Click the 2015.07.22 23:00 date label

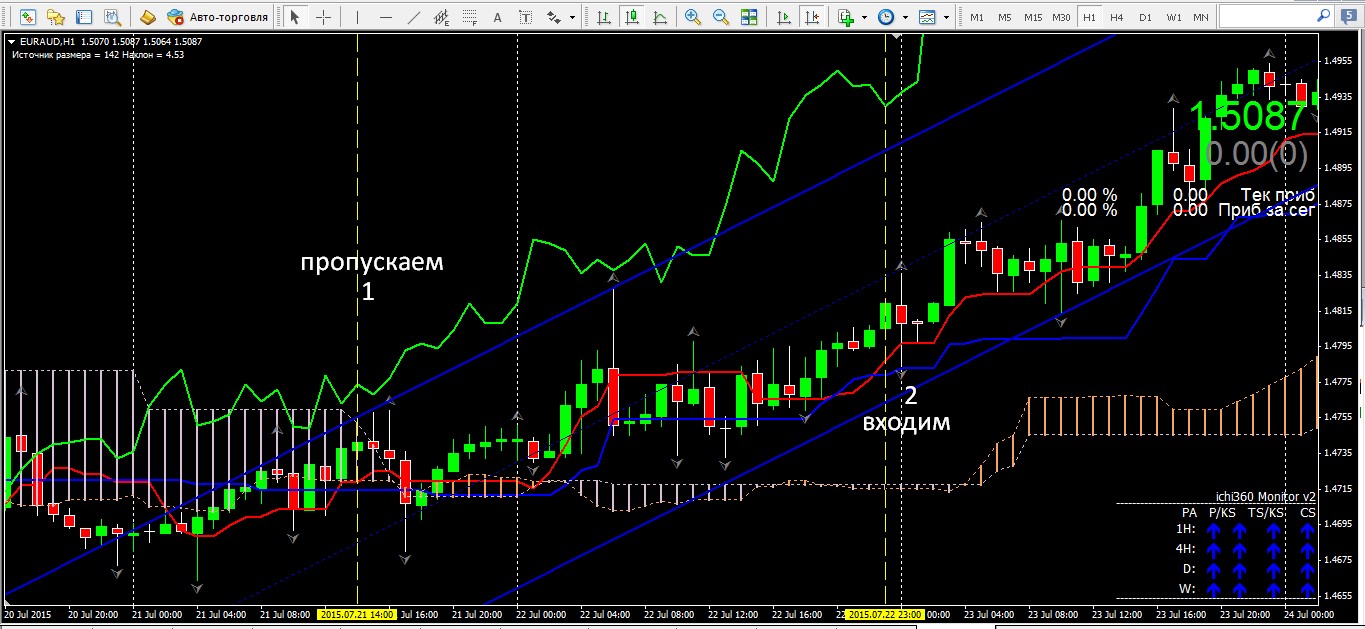pos(886,614)
